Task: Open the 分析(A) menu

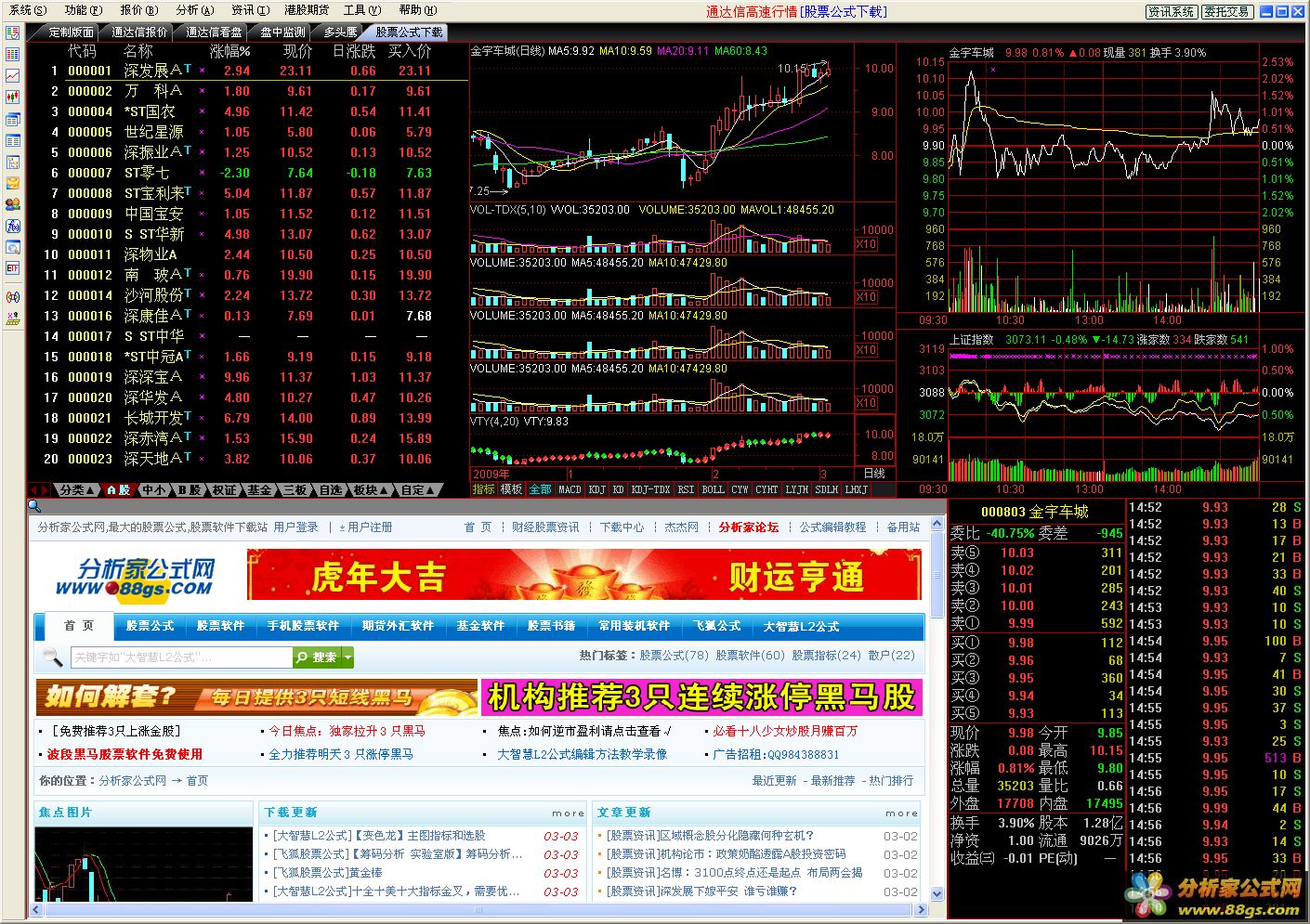Action: [193, 10]
